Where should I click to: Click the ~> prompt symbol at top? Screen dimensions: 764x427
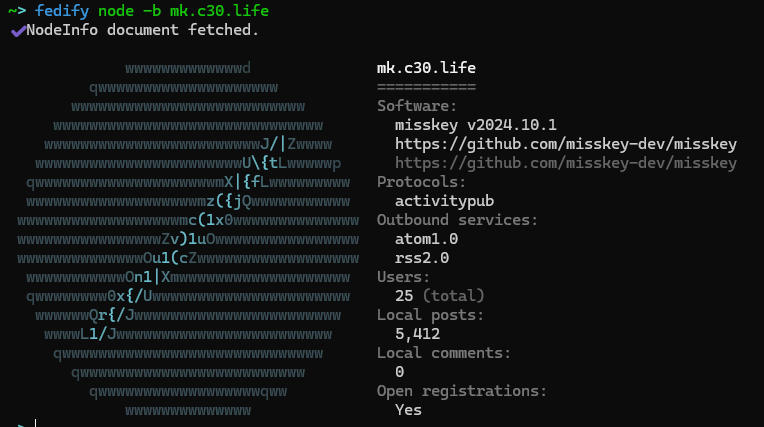tap(17, 11)
